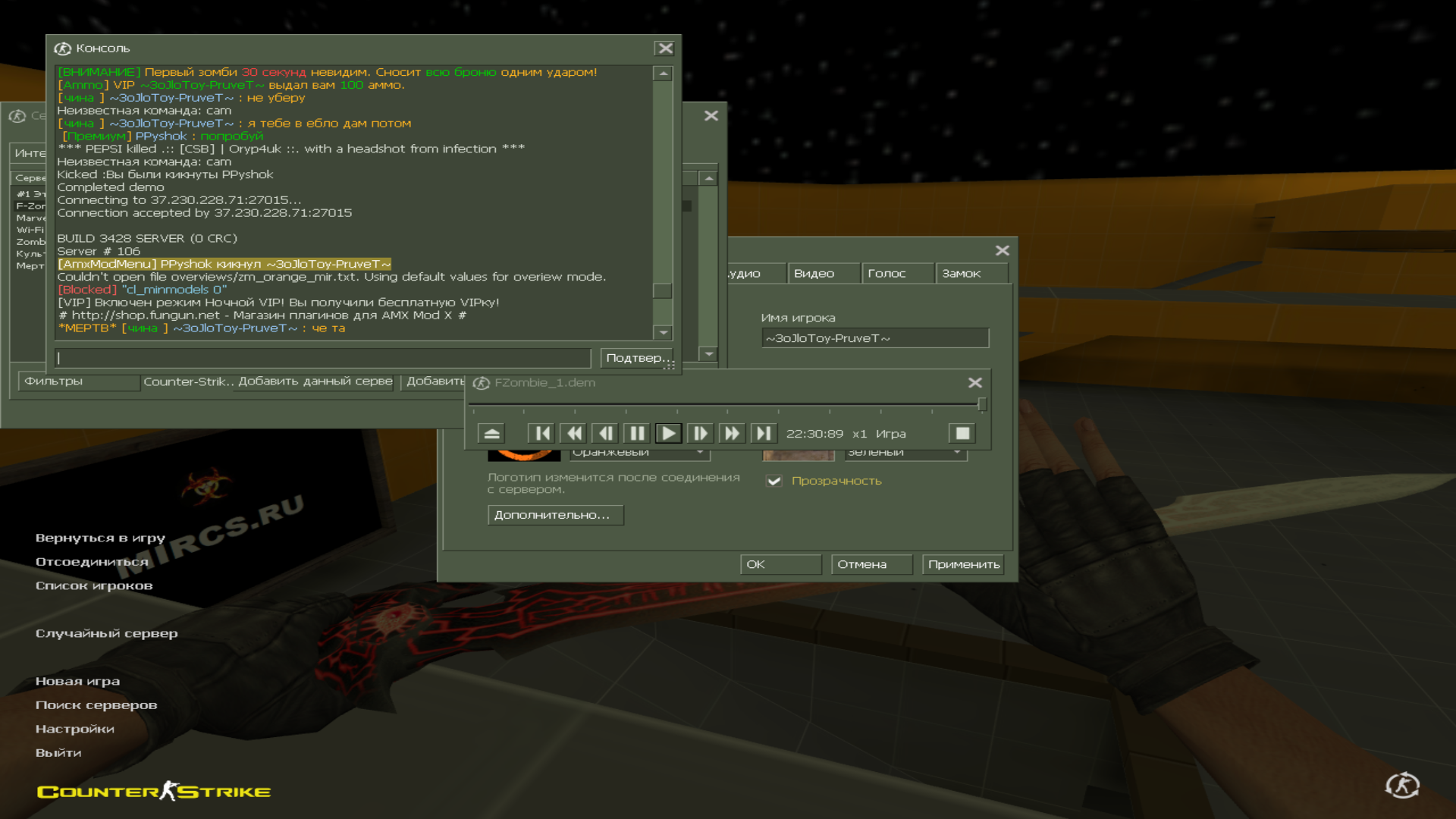Fast forward the demo
Image resolution: width=1456 pixels, height=819 pixels.
coord(731,433)
